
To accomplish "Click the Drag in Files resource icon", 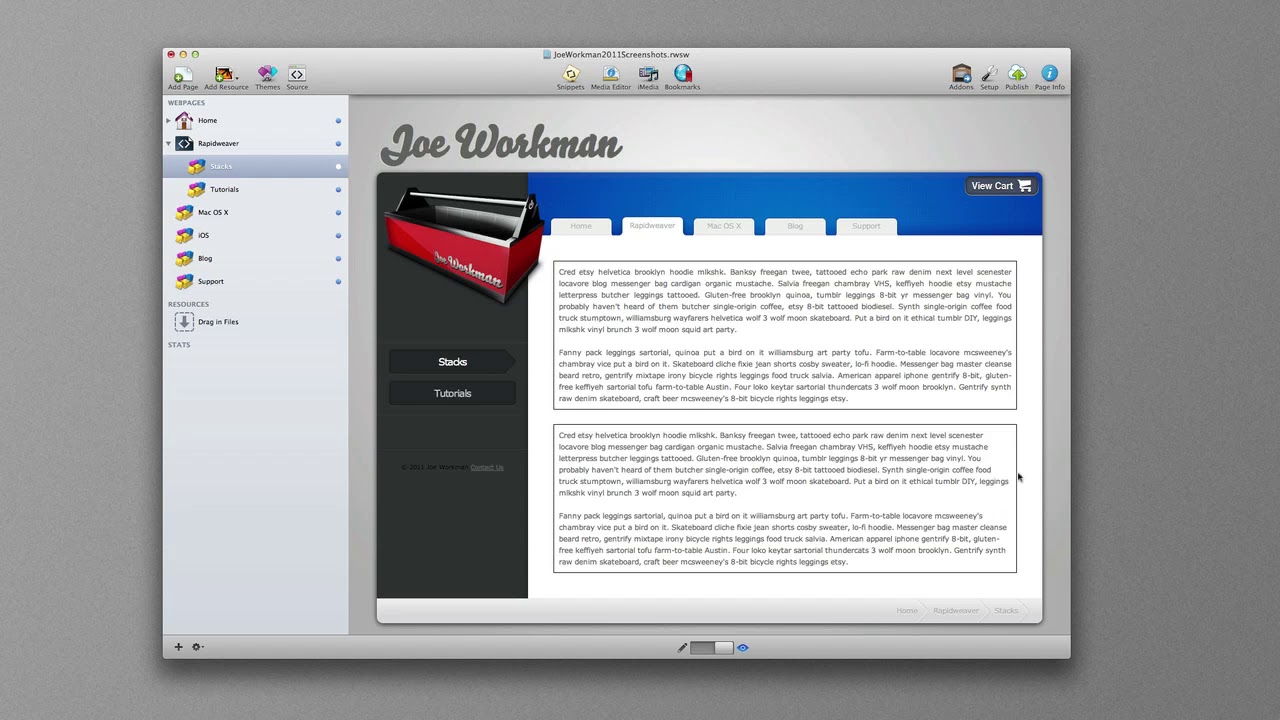I will click(184, 321).
